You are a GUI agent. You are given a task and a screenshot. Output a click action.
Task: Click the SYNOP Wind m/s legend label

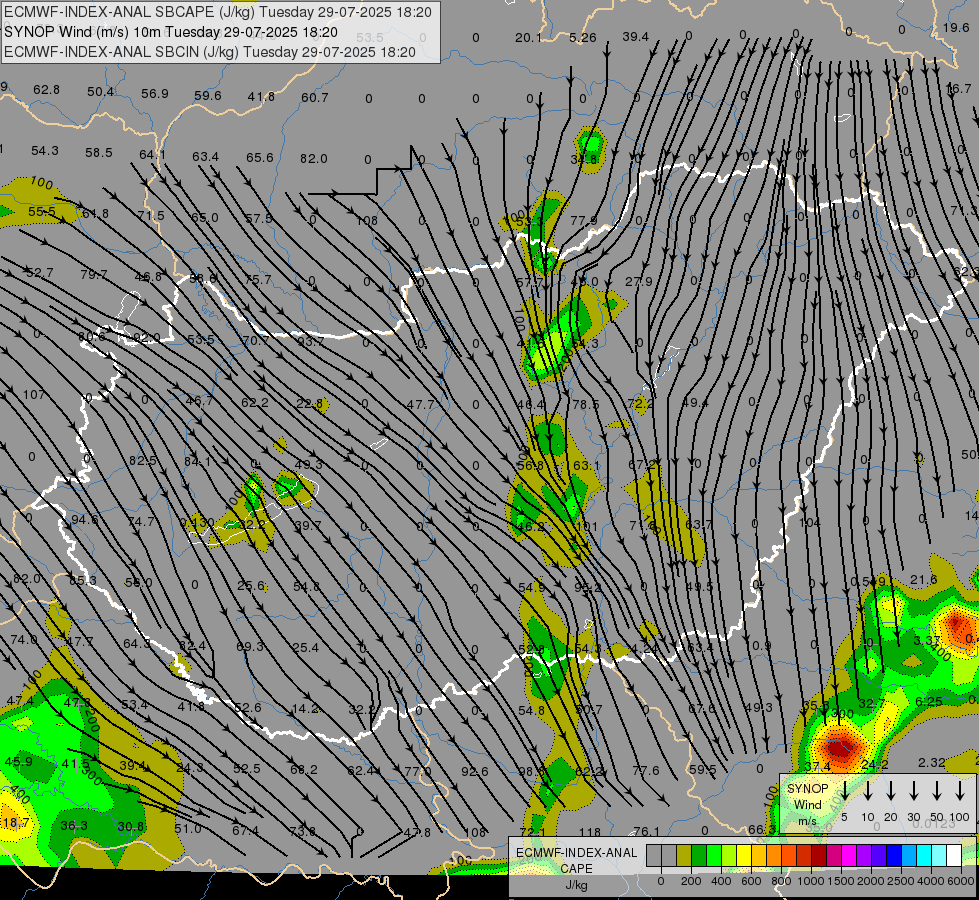[807, 804]
